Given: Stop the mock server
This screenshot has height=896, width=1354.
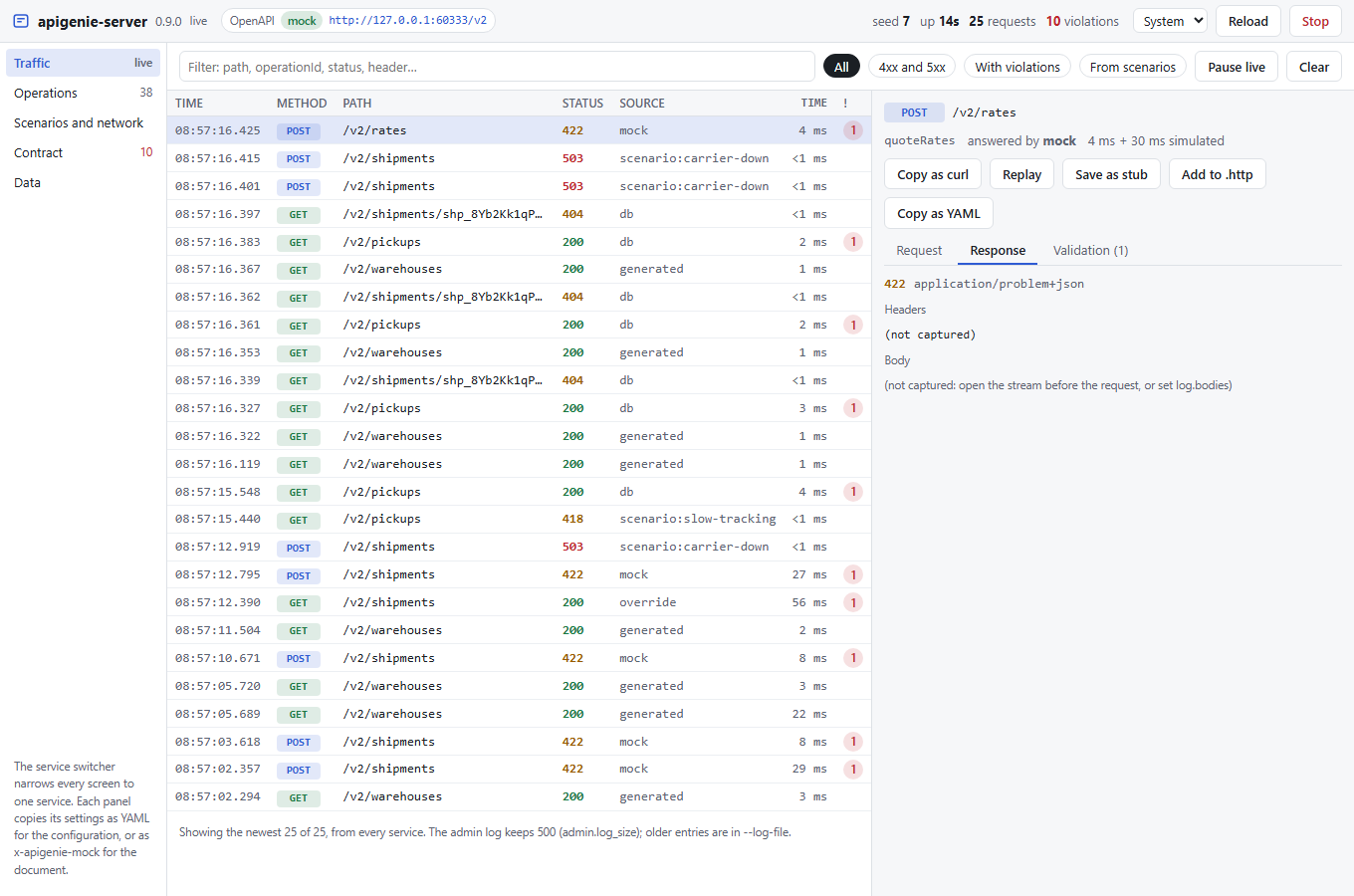Looking at the screenshot, I should point(1315,21).
